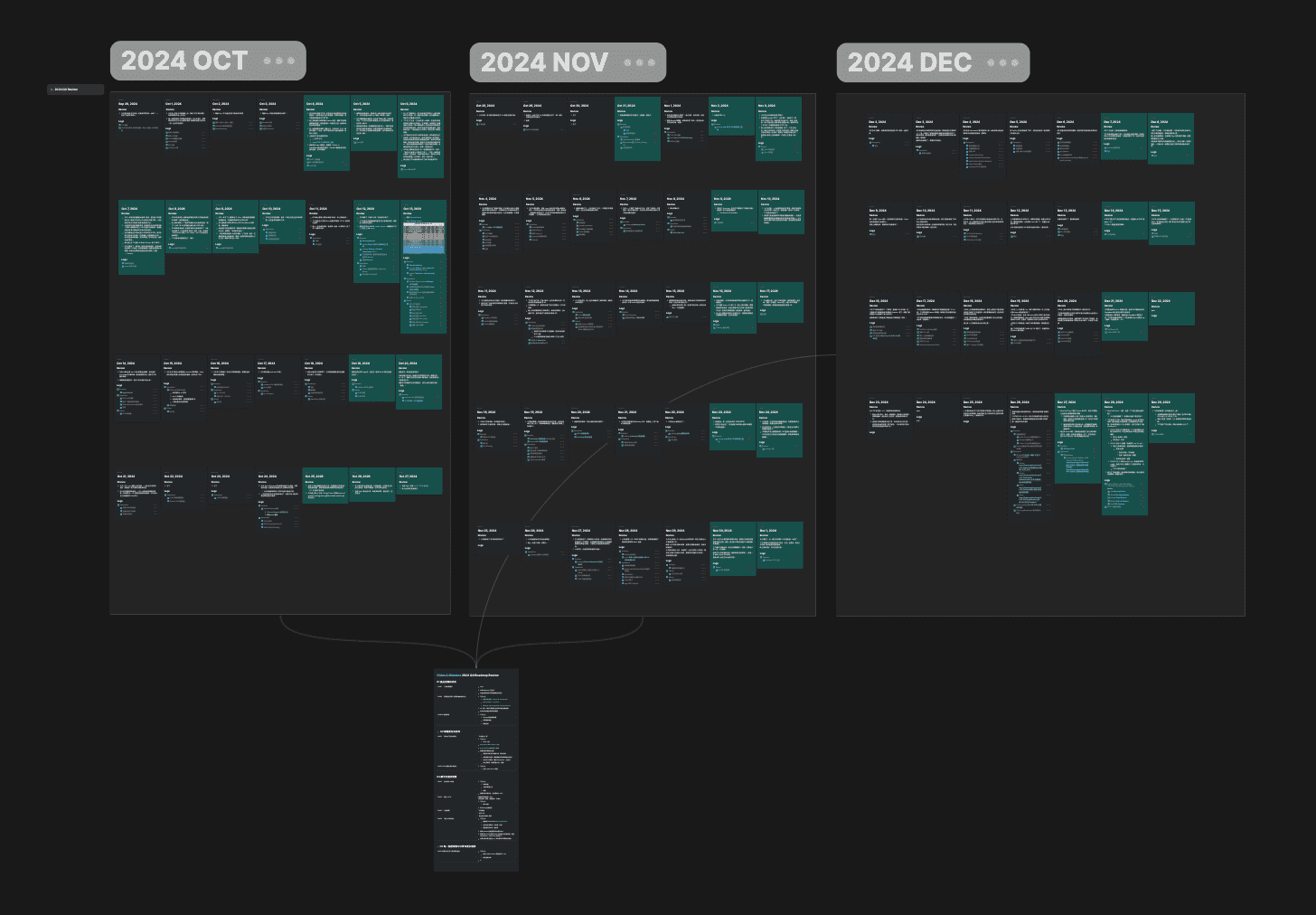This screenshot has height=915, width=1316.
Task: Select the Nov 17, 2024 green card
Action: click(x=781, y=304)
